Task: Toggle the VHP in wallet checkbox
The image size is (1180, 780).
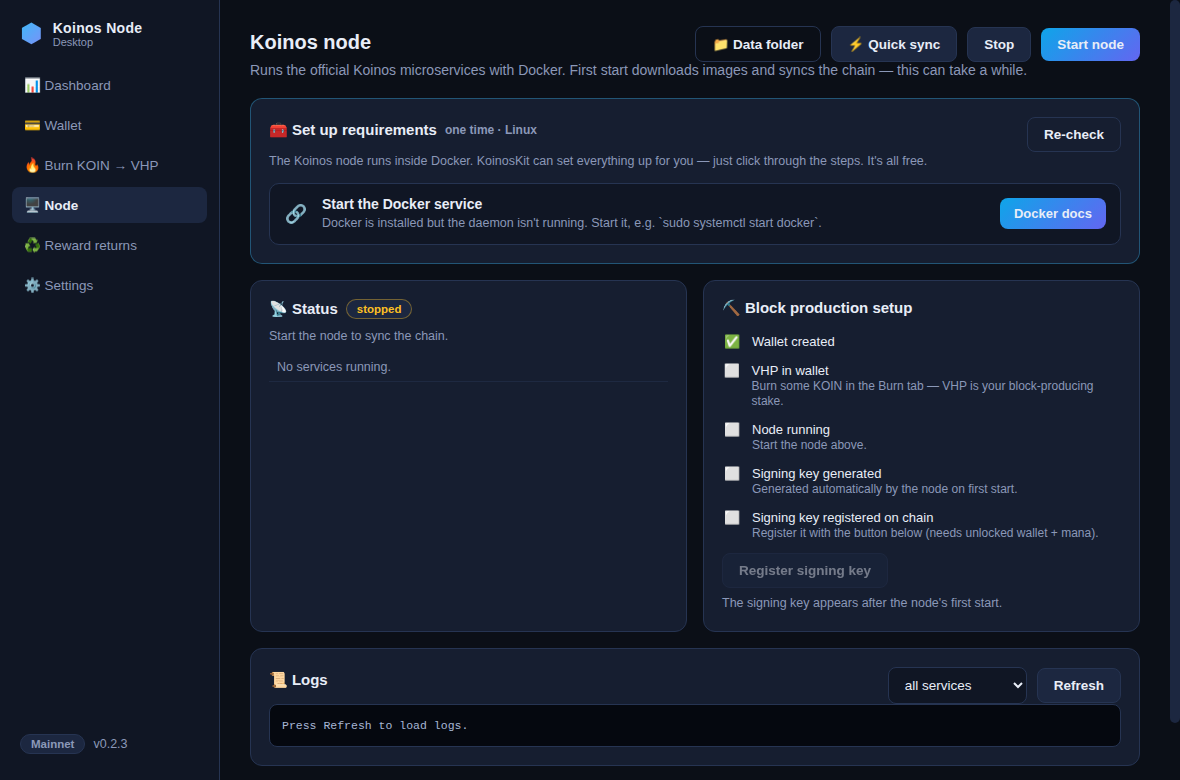Action: pos(731,370)
